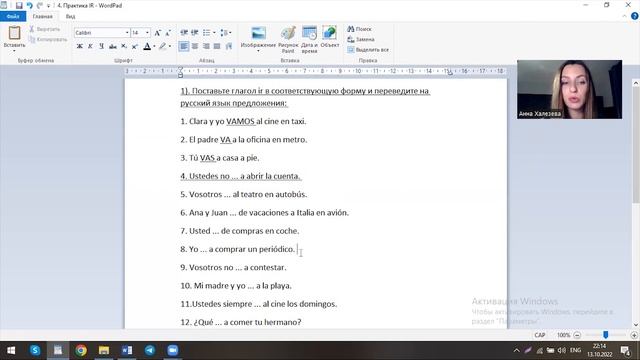The width and height of the screenshot is (640, 360).
Task: Toggle bold (Ж) formatting
Action: click(x=80, y=47)
